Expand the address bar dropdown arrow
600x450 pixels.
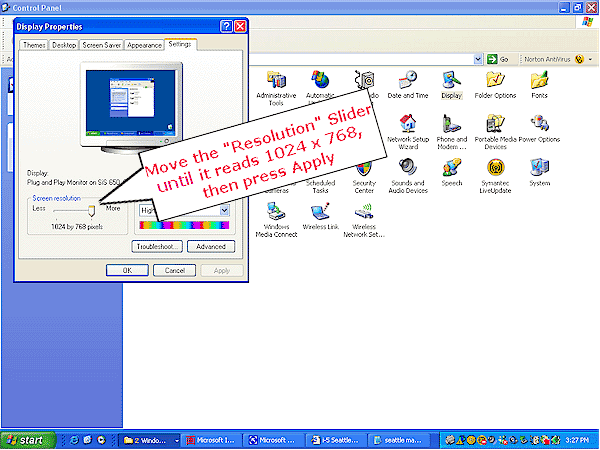pyautogui.click(x=478, y=59)
